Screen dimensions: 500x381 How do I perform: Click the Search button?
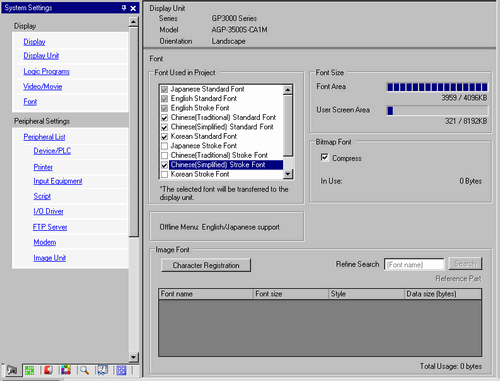[x=465, y=264]
